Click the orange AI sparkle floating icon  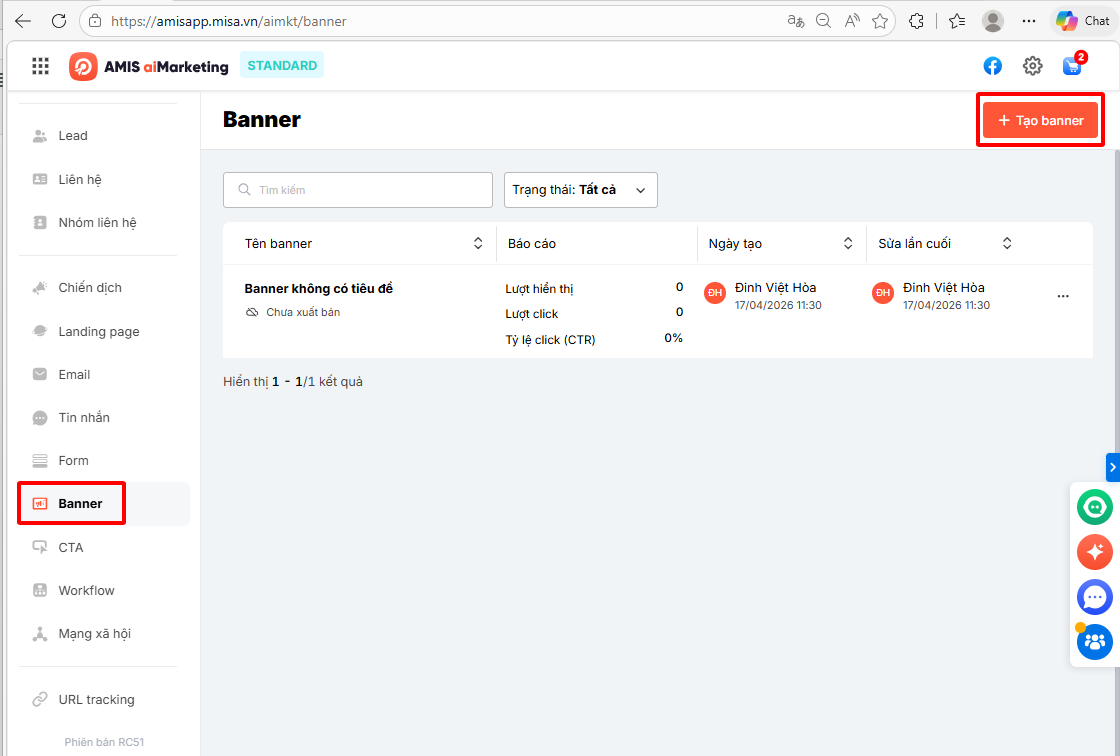pyautogui.click(x=1094, y=552)
